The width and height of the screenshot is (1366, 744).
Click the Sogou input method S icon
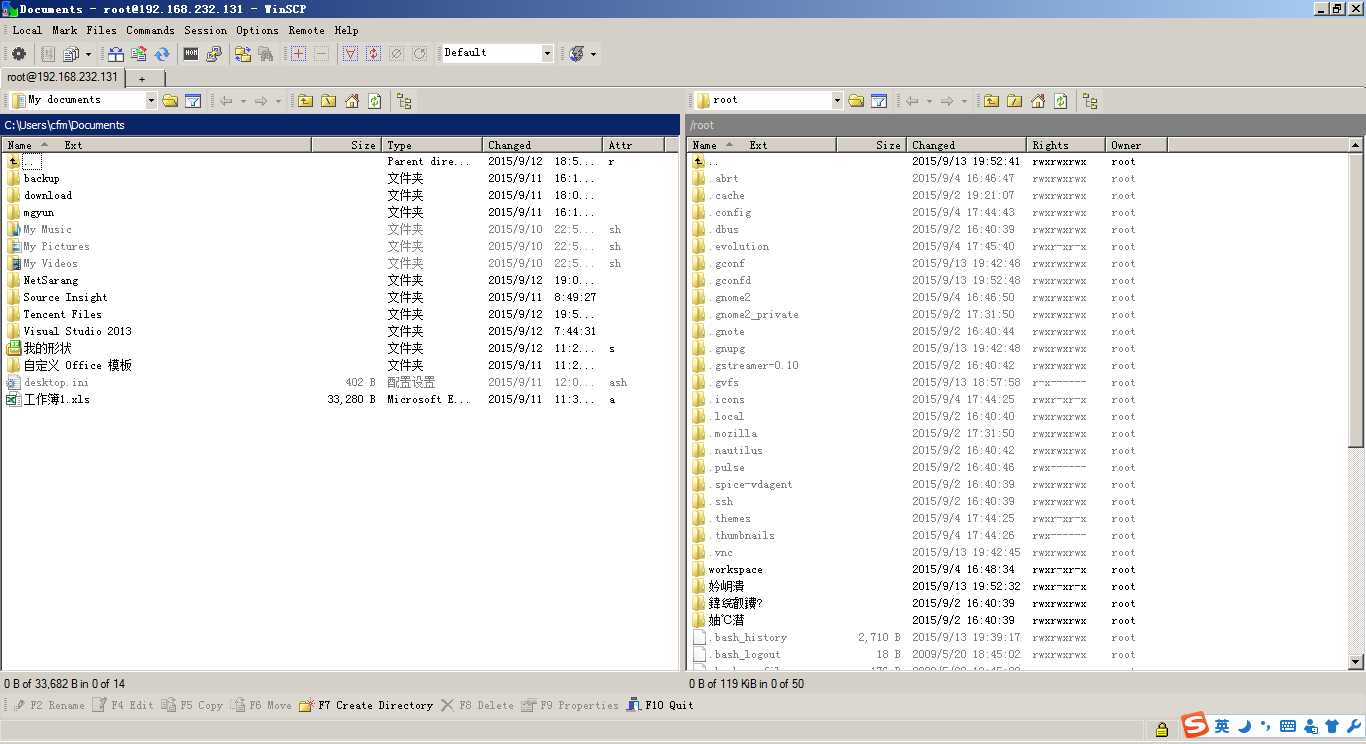1194,726
